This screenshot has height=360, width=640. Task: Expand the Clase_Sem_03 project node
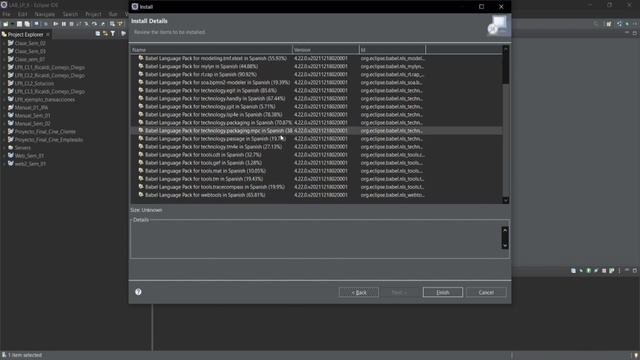pos(4,51)
